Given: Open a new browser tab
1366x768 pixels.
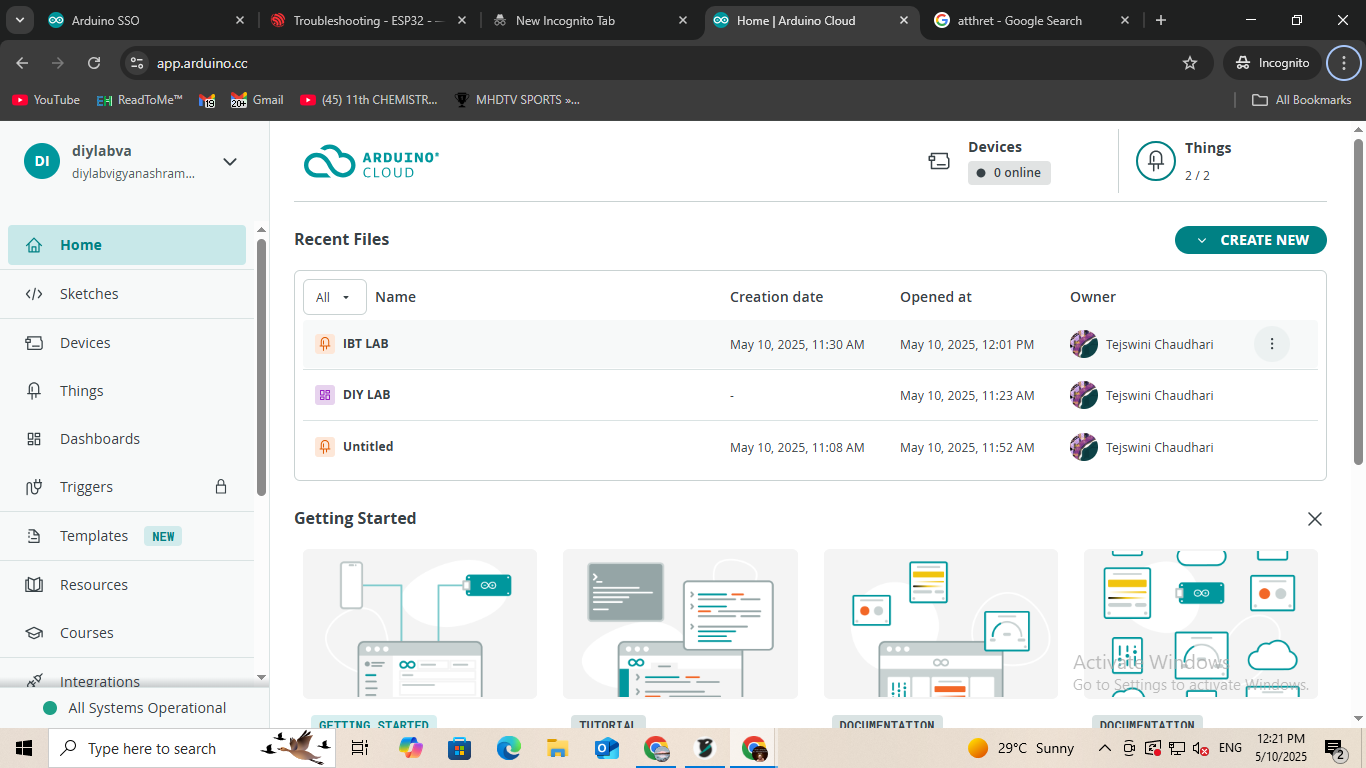Looking at the screenshot, I should (x=1160, y=20).
